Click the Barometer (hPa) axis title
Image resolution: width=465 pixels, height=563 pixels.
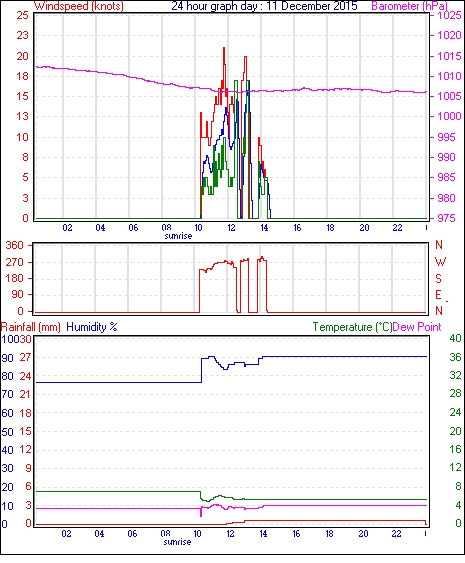409,6
